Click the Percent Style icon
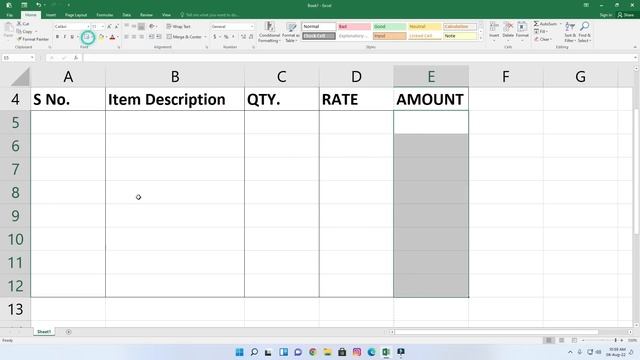640x360 pixels. click(x=226, y=37)
